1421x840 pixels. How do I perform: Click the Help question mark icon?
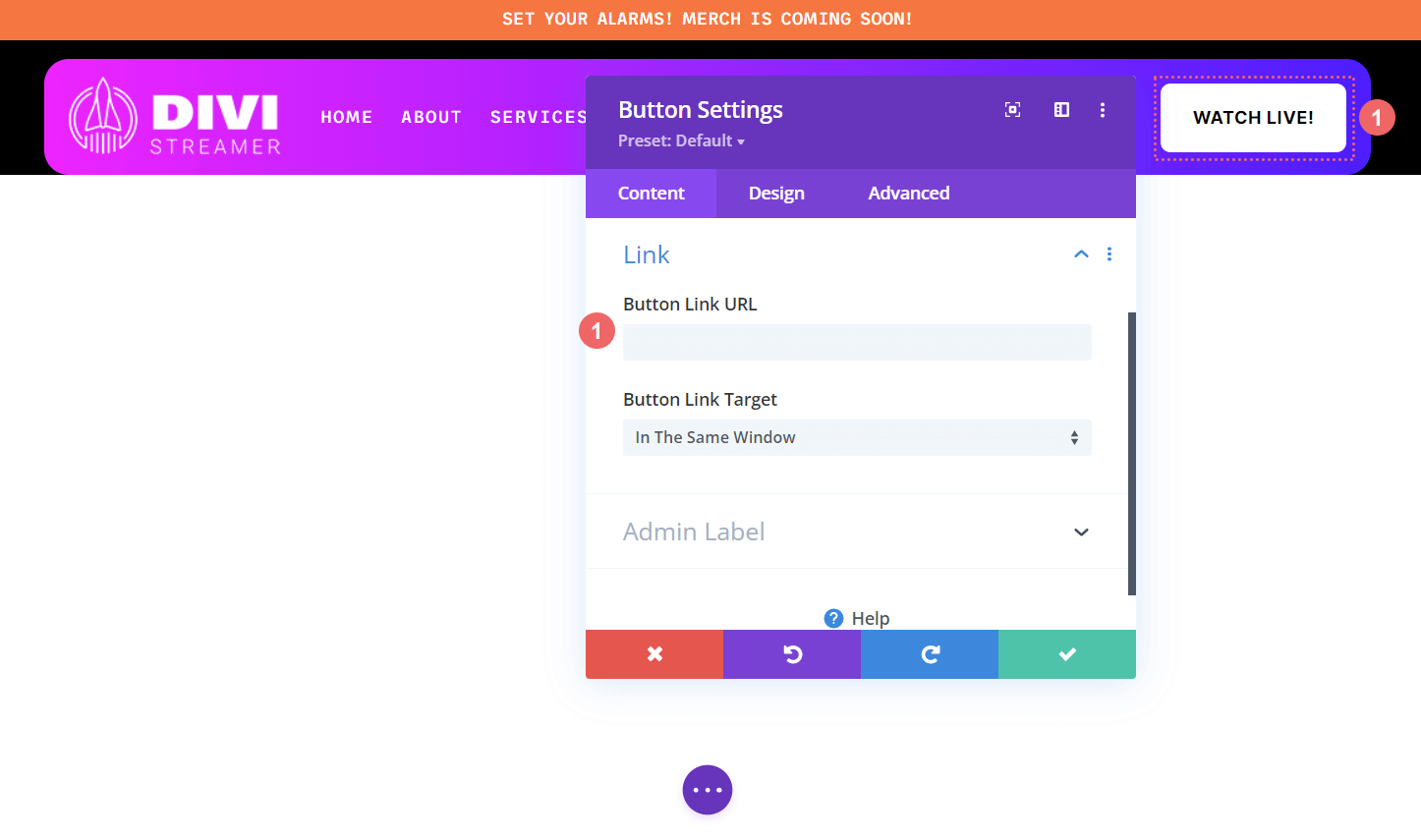(x=832, y=618)
